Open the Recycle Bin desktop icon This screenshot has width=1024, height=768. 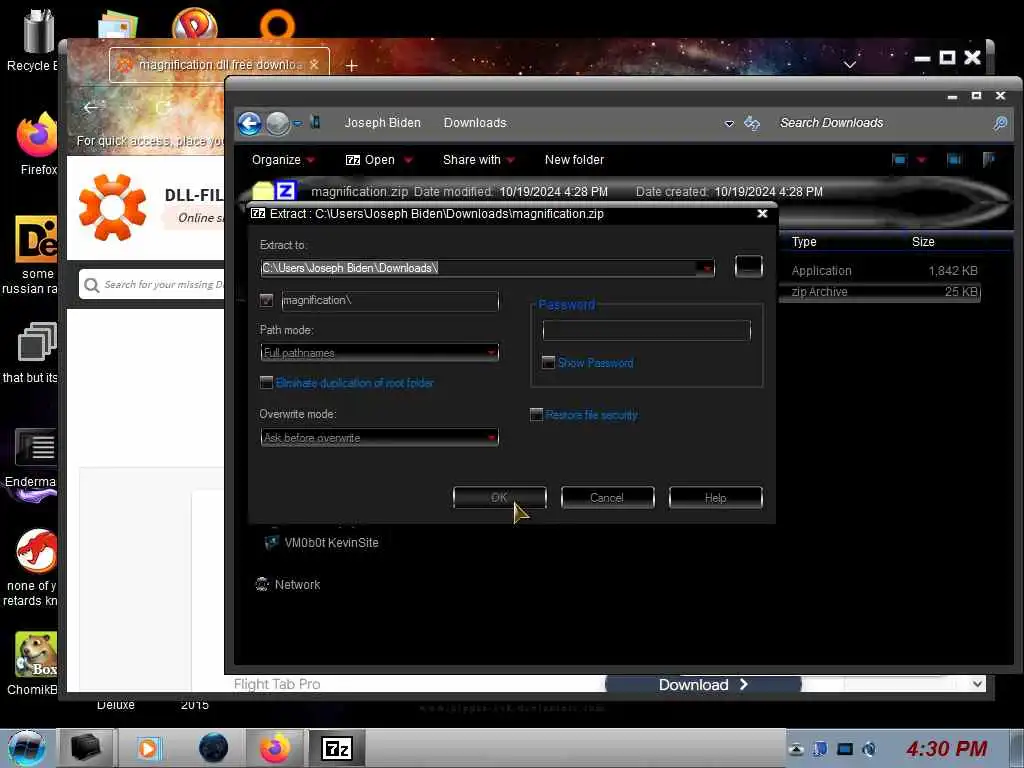37,39
